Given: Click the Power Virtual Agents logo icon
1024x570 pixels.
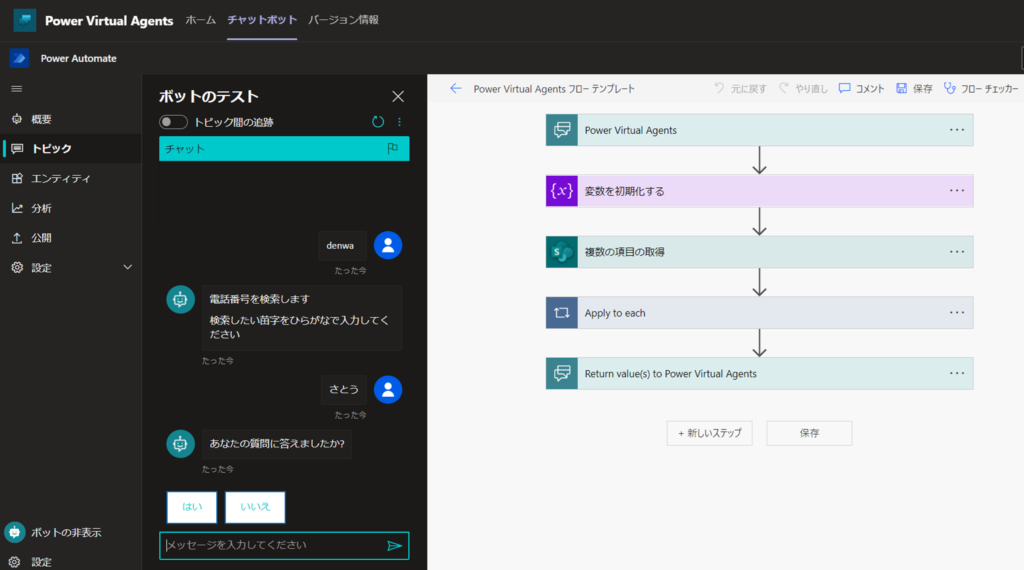Looking at the screenshot, I should pyautogui.click(x=25, y=20).
